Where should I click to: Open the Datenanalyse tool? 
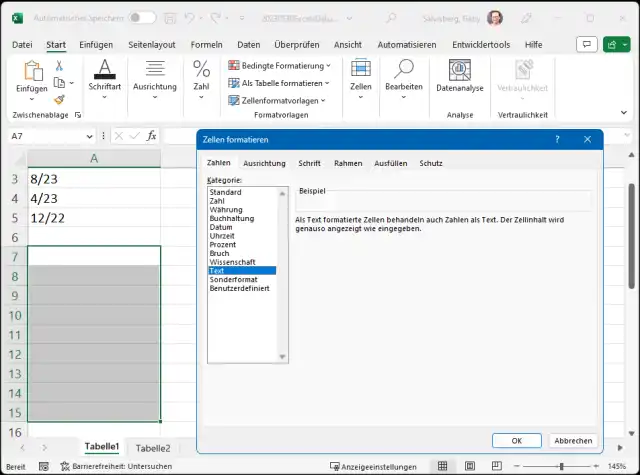pyautogui.click(x=460, y=72)
